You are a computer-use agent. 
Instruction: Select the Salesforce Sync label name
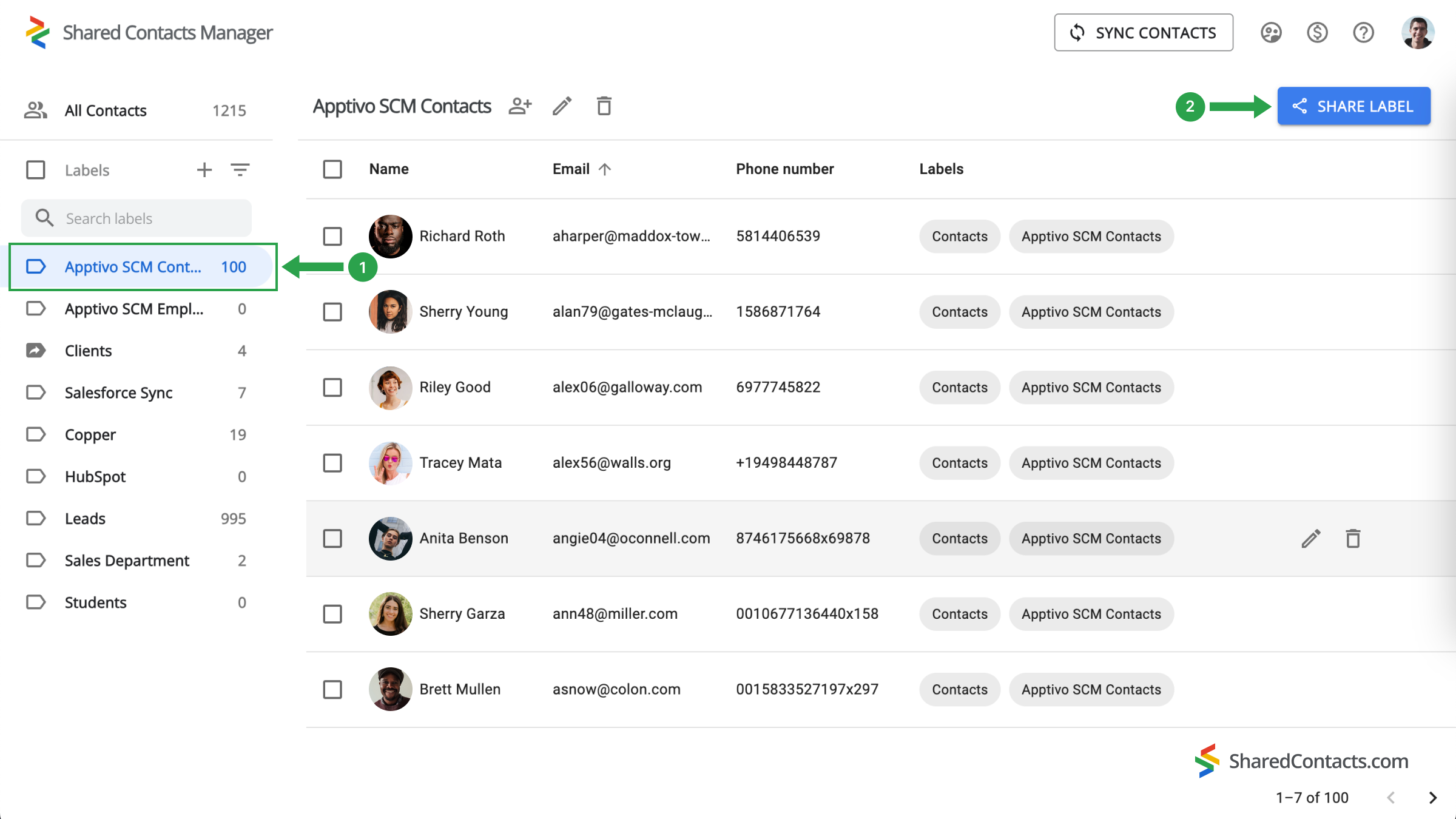(119, 393)
